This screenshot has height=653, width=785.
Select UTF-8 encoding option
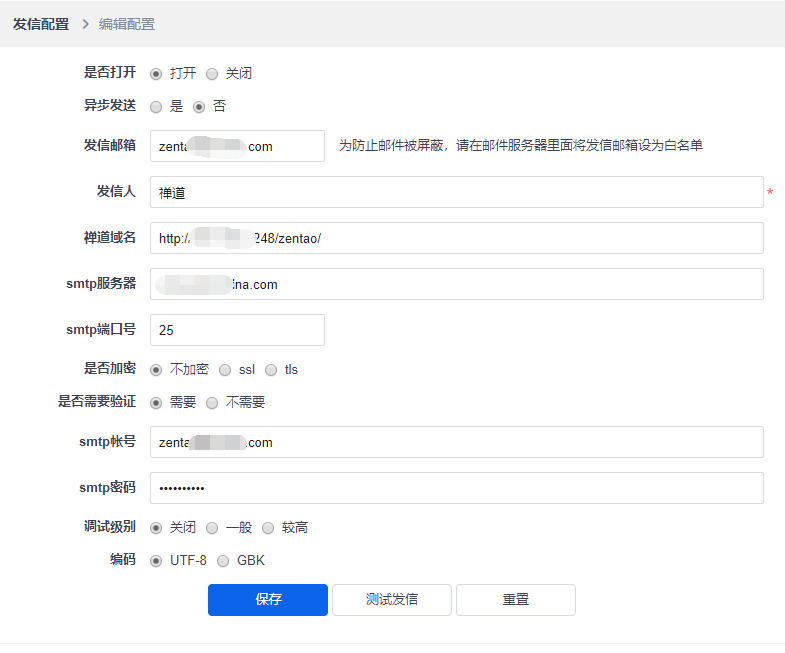(x=156, y=561)
